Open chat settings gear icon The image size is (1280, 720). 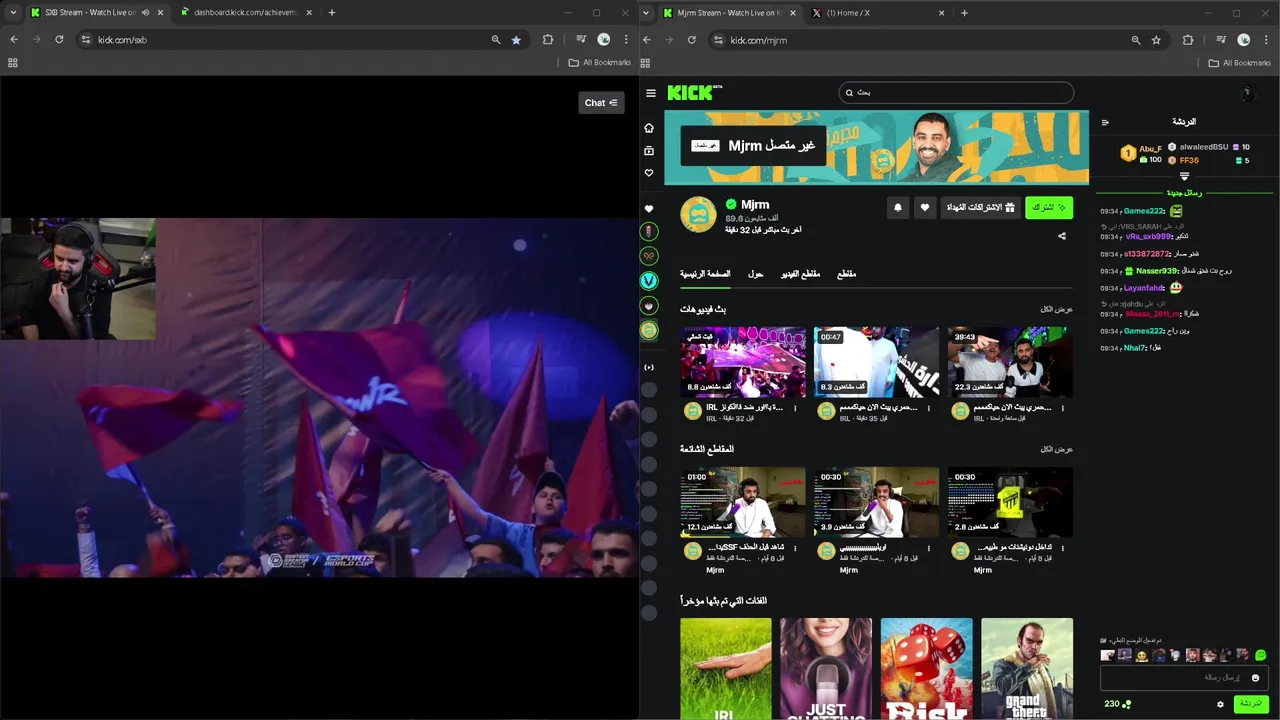tap(1220, 704)
